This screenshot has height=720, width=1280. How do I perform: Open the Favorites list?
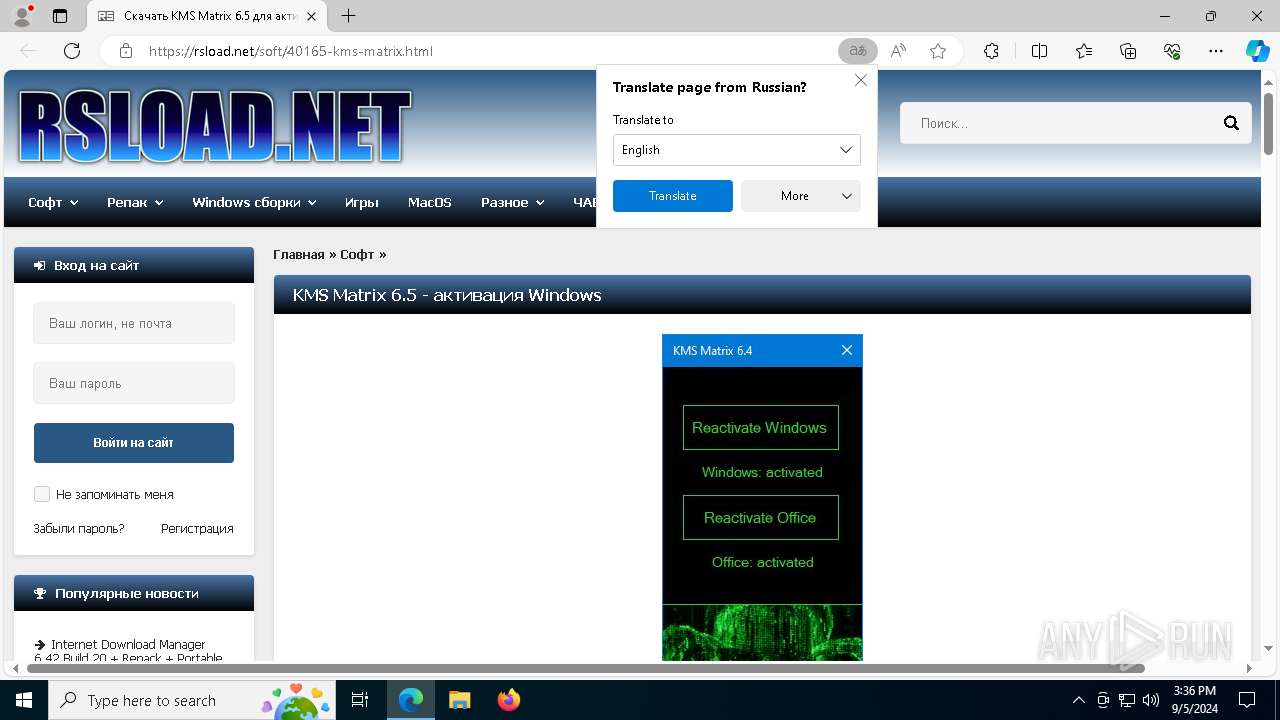click(x=1084, y=51)
